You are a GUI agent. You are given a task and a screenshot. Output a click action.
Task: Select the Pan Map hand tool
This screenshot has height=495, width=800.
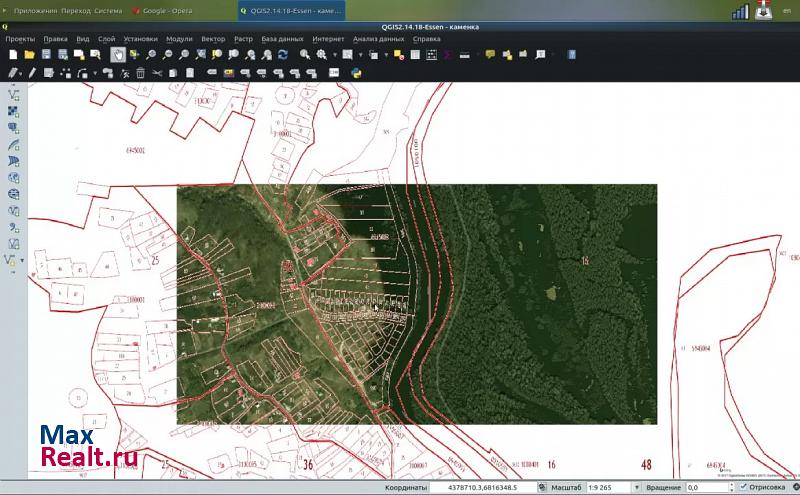[117, 54]
